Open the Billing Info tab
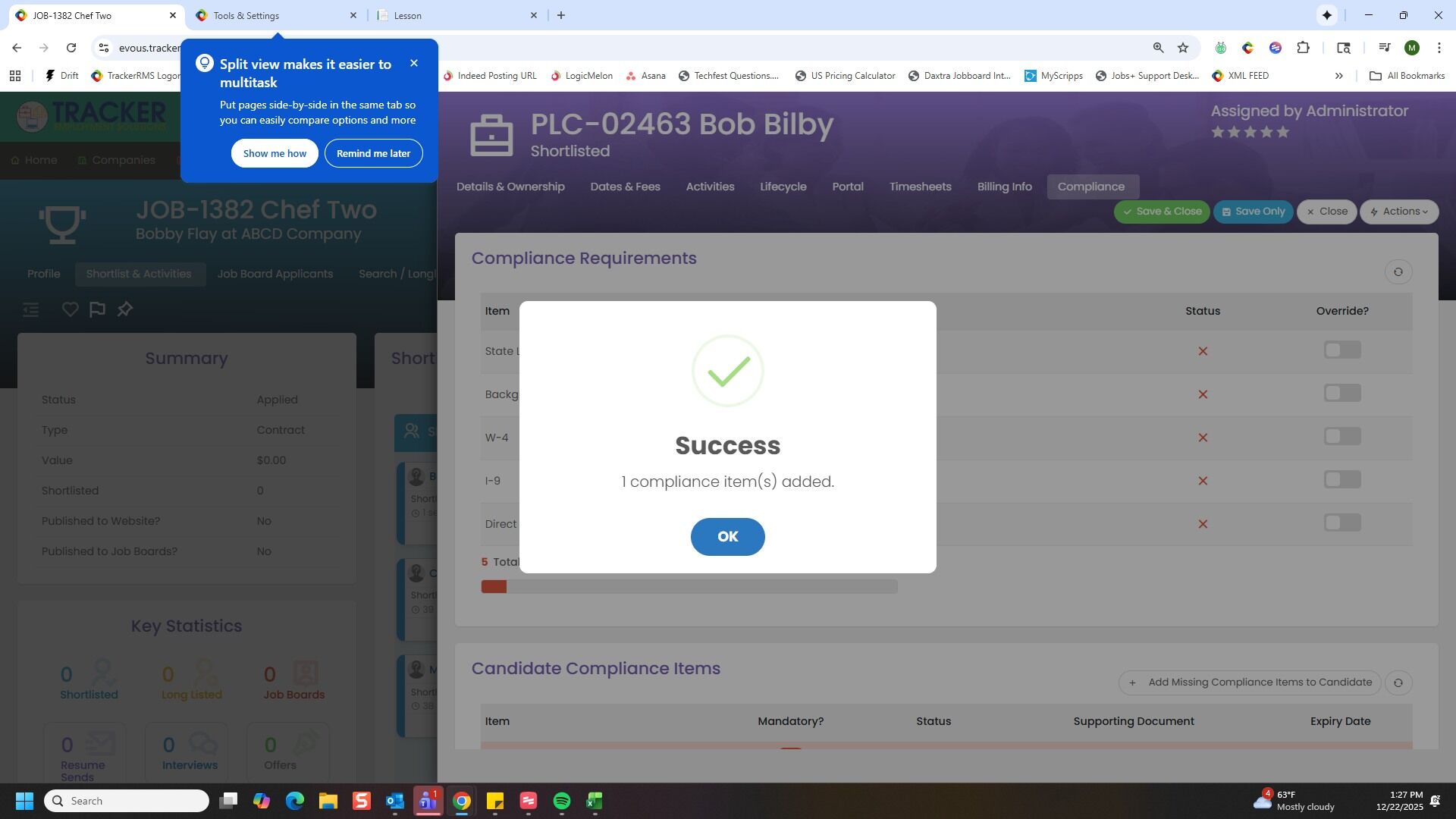This screenshot has width=1456, height=819. coord(1004,187)
